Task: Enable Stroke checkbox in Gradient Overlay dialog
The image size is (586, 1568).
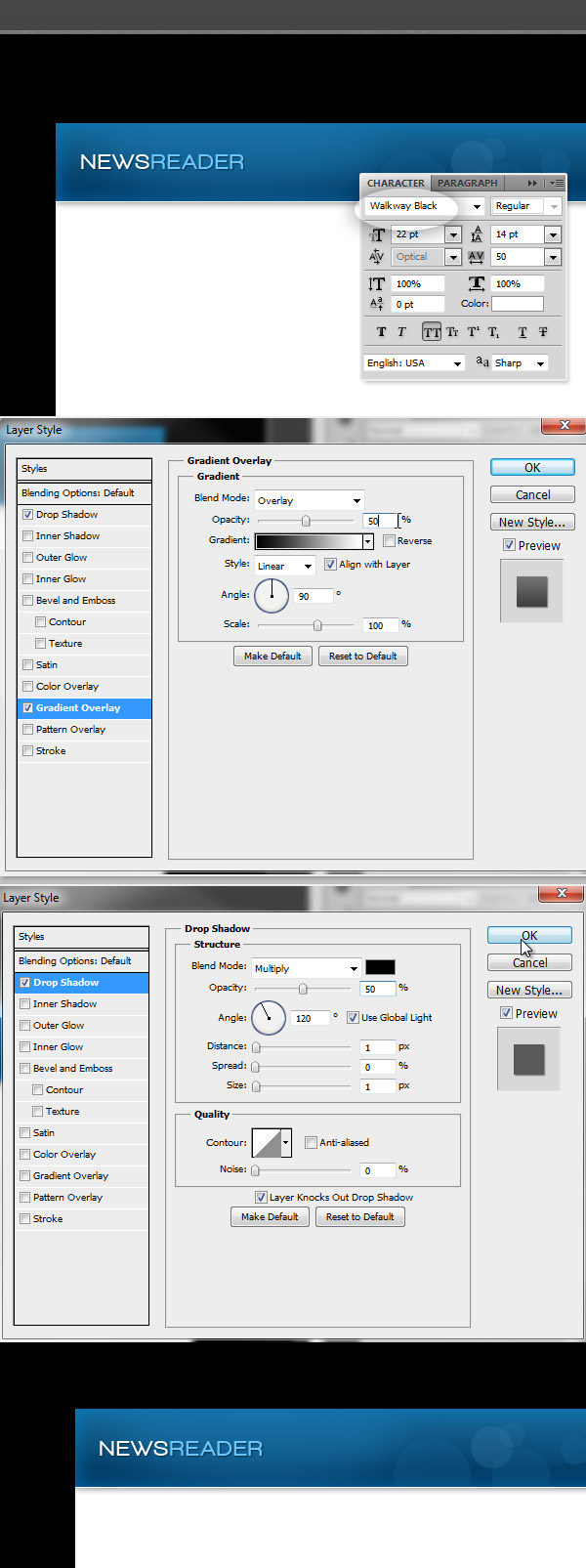Action: coord(28,750)
